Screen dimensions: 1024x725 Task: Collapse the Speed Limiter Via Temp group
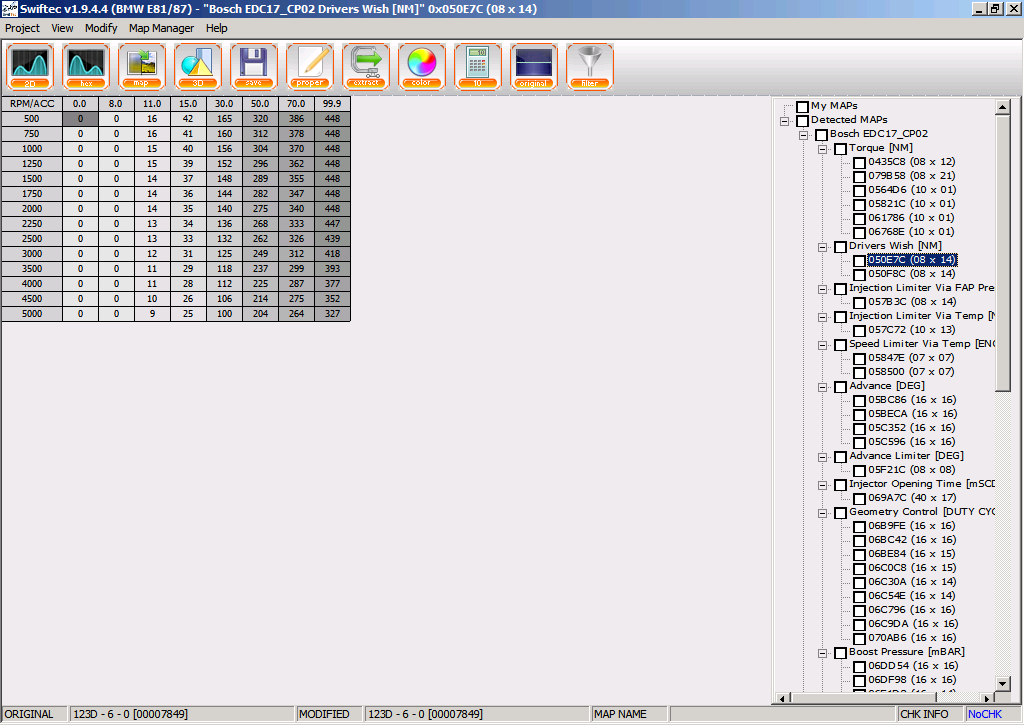point(822,345)
